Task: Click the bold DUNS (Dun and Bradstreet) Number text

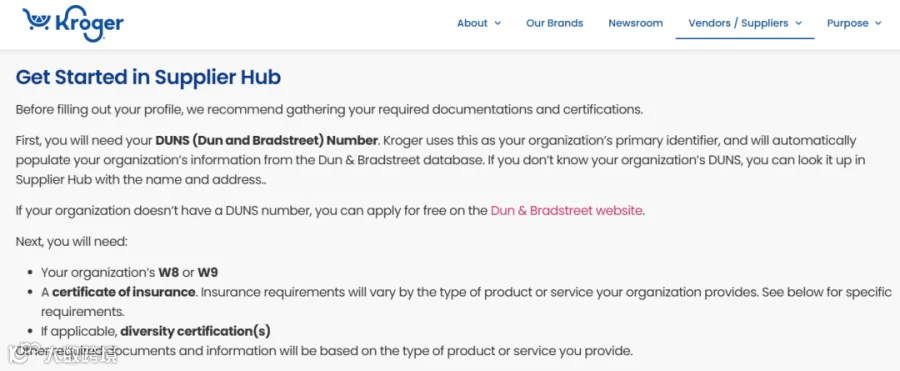Action: 267,140
